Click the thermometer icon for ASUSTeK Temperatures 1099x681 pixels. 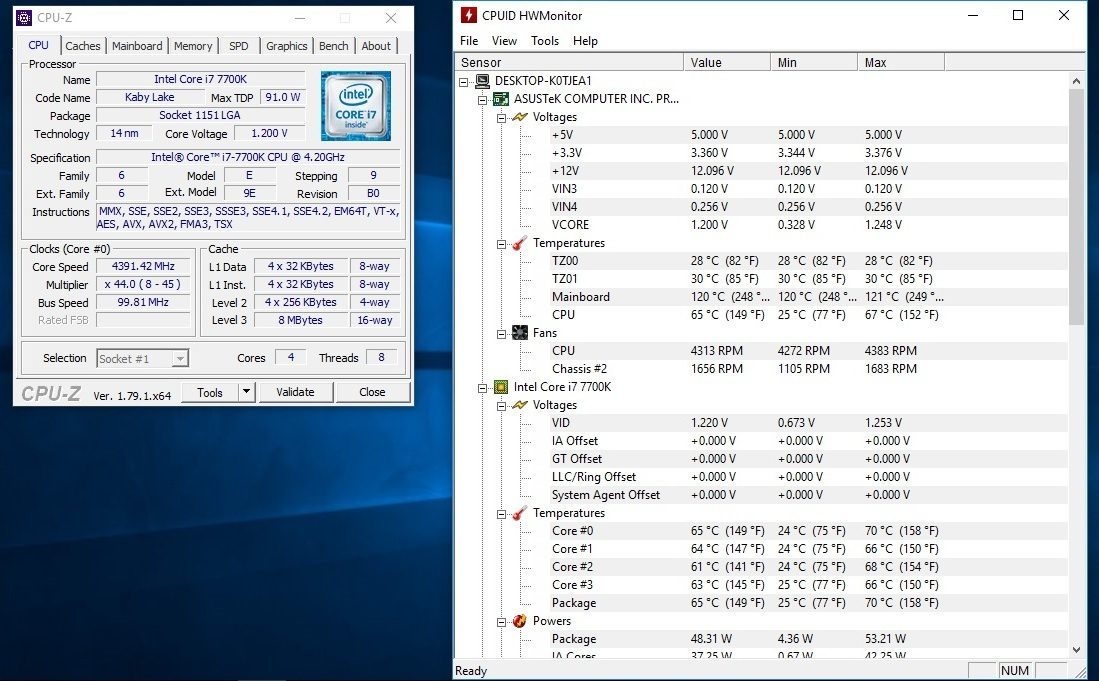pos(520,243)
